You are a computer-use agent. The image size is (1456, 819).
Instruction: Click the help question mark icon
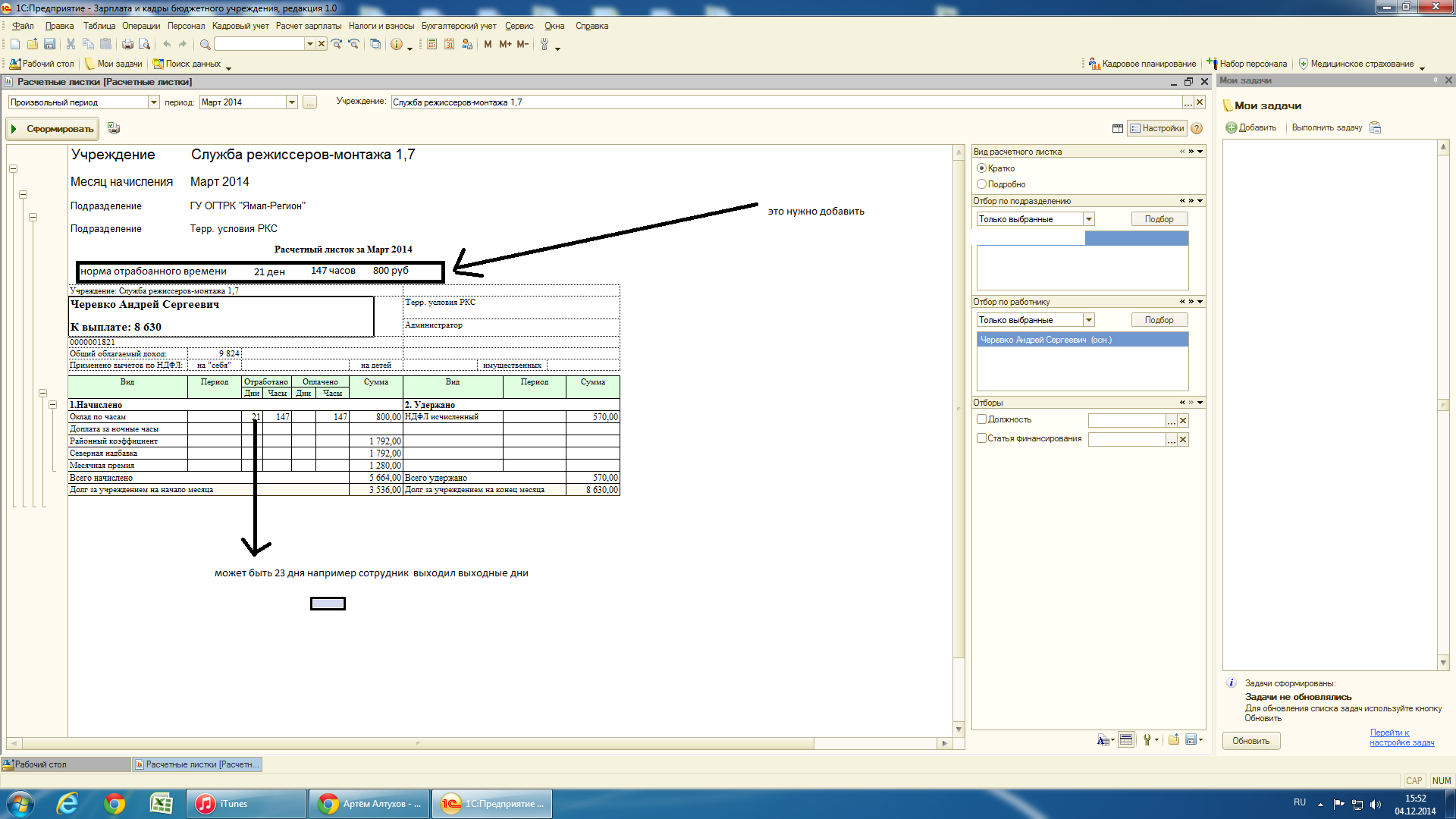[1197, 129]
